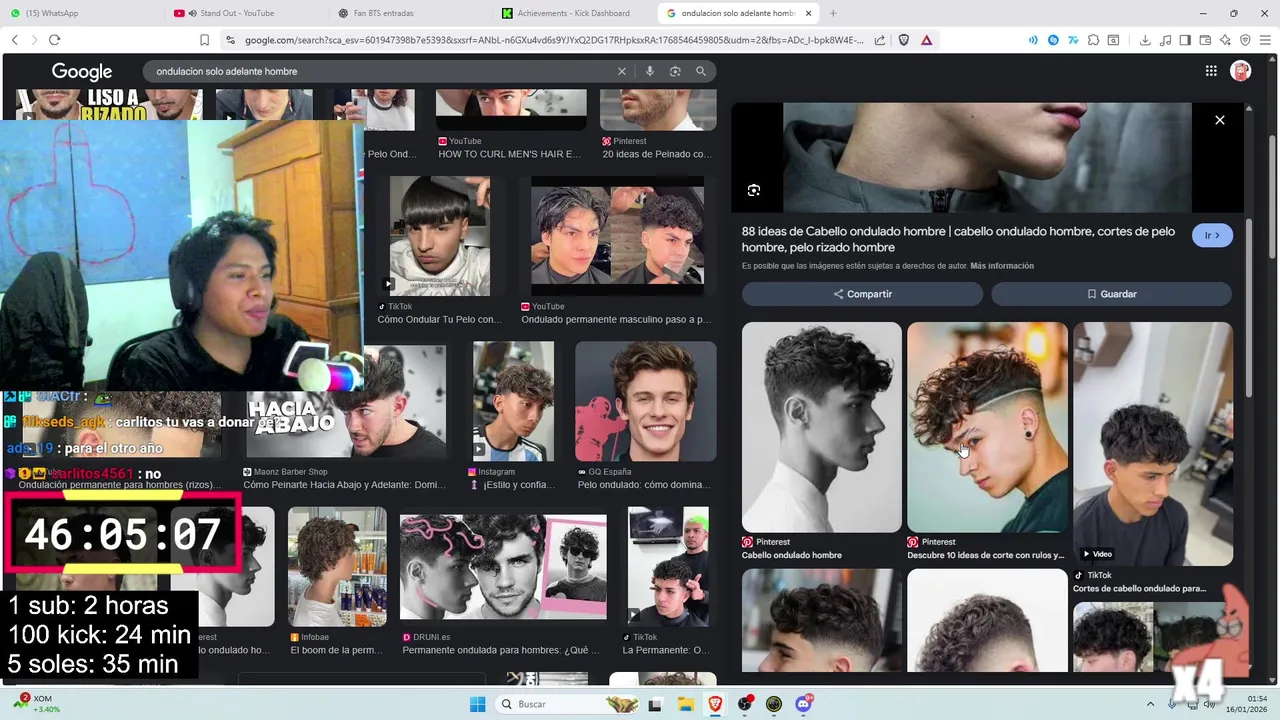Open the Google account profile picture

coord(1241,71)
